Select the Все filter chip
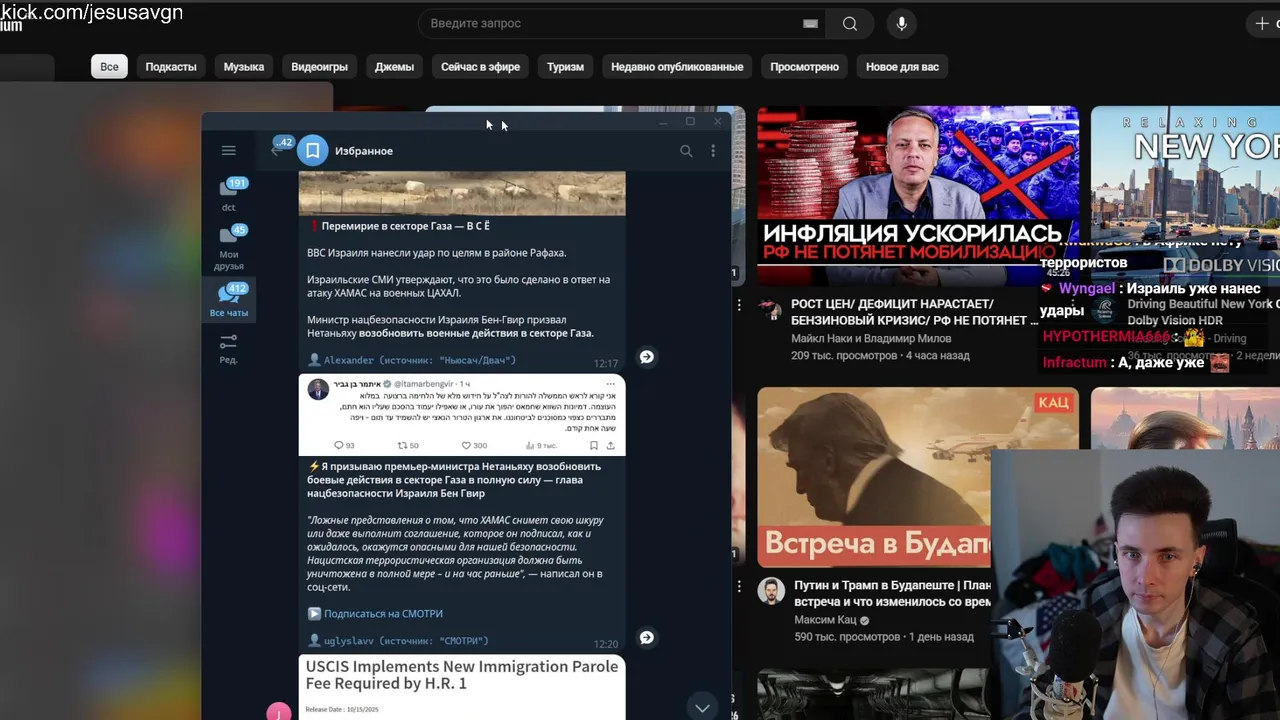The image size is (1280, 720). (x=109, y=67)
